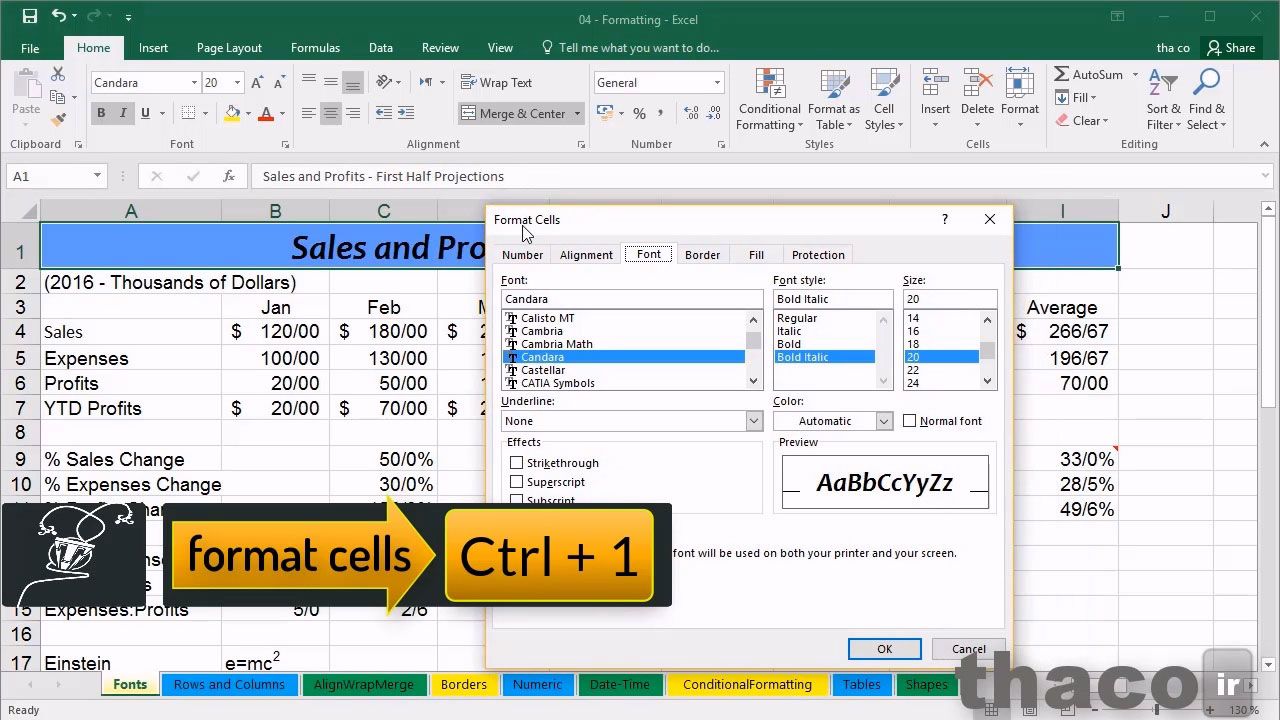
Task: Enable the Normal font checkbox
Action: pyautogui.click(x=909, y=421)
